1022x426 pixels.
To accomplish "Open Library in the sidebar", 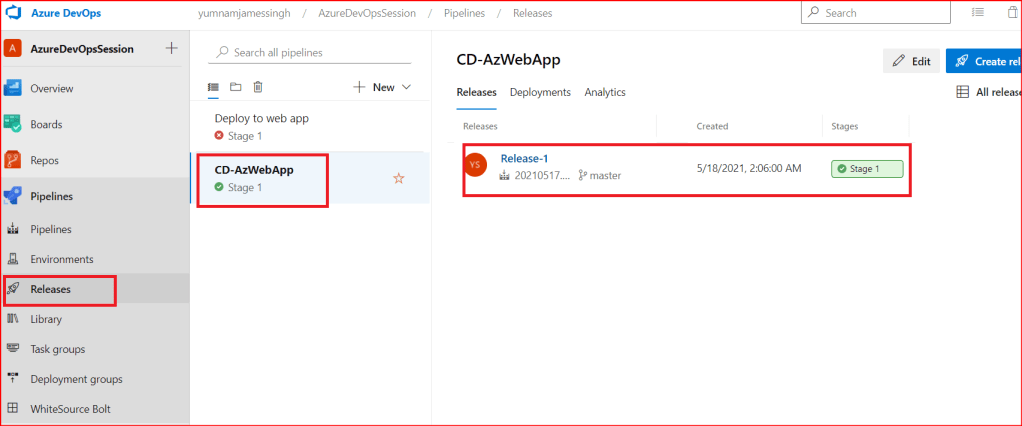I will point(46,319).
